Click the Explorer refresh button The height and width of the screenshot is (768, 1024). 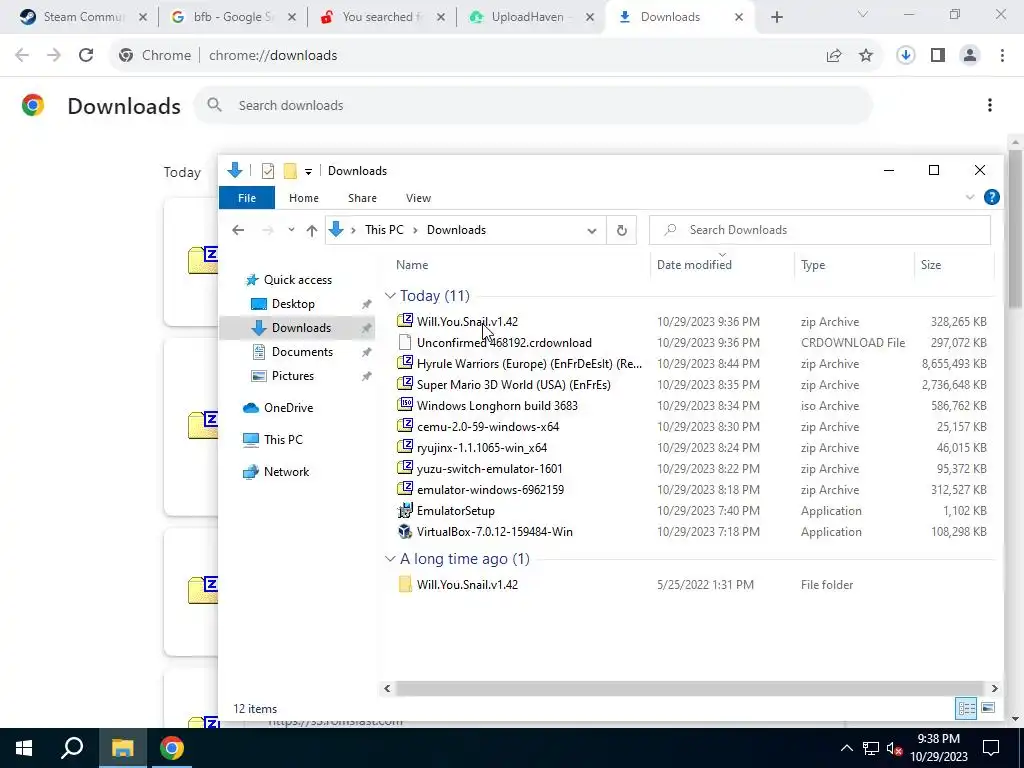point(622,230)
